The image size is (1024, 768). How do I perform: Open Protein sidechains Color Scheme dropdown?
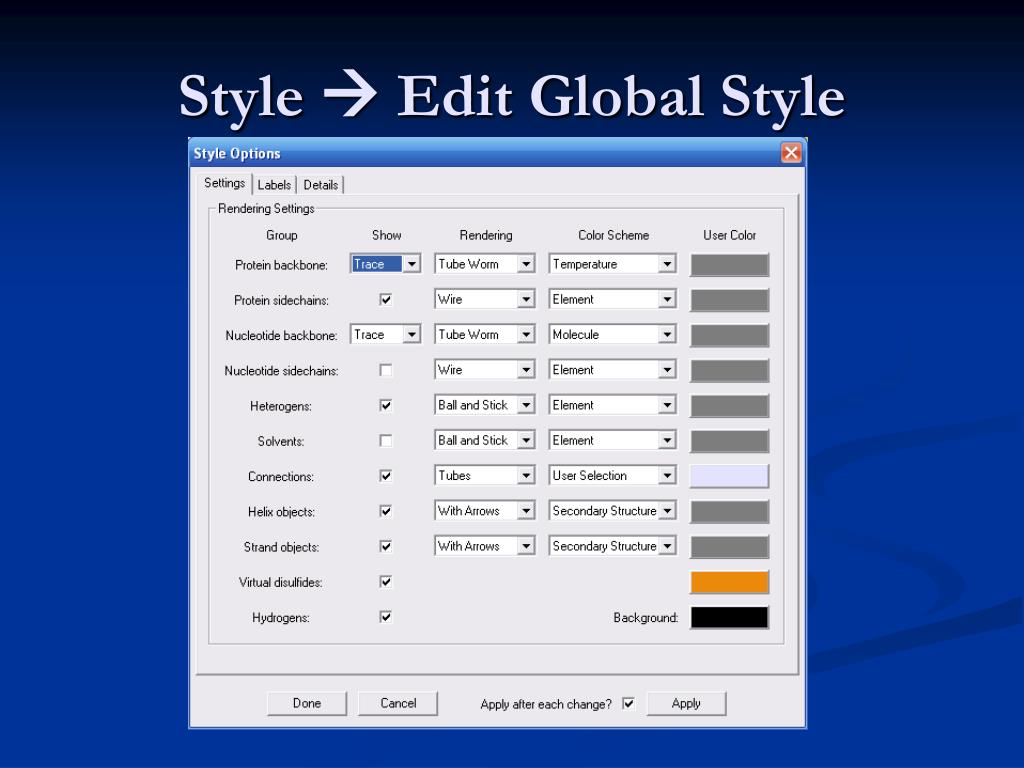(612, 299)
